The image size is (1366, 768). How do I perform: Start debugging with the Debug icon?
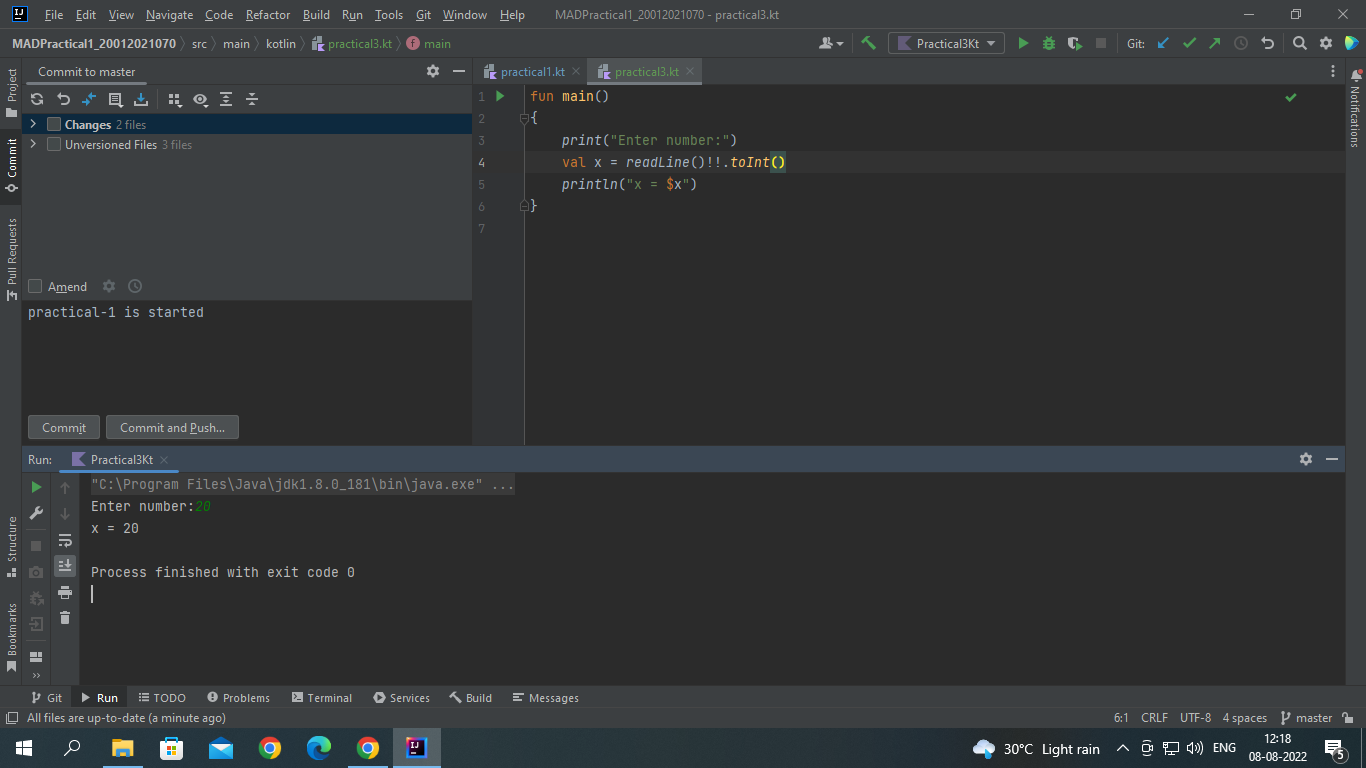pos(1048,43)
